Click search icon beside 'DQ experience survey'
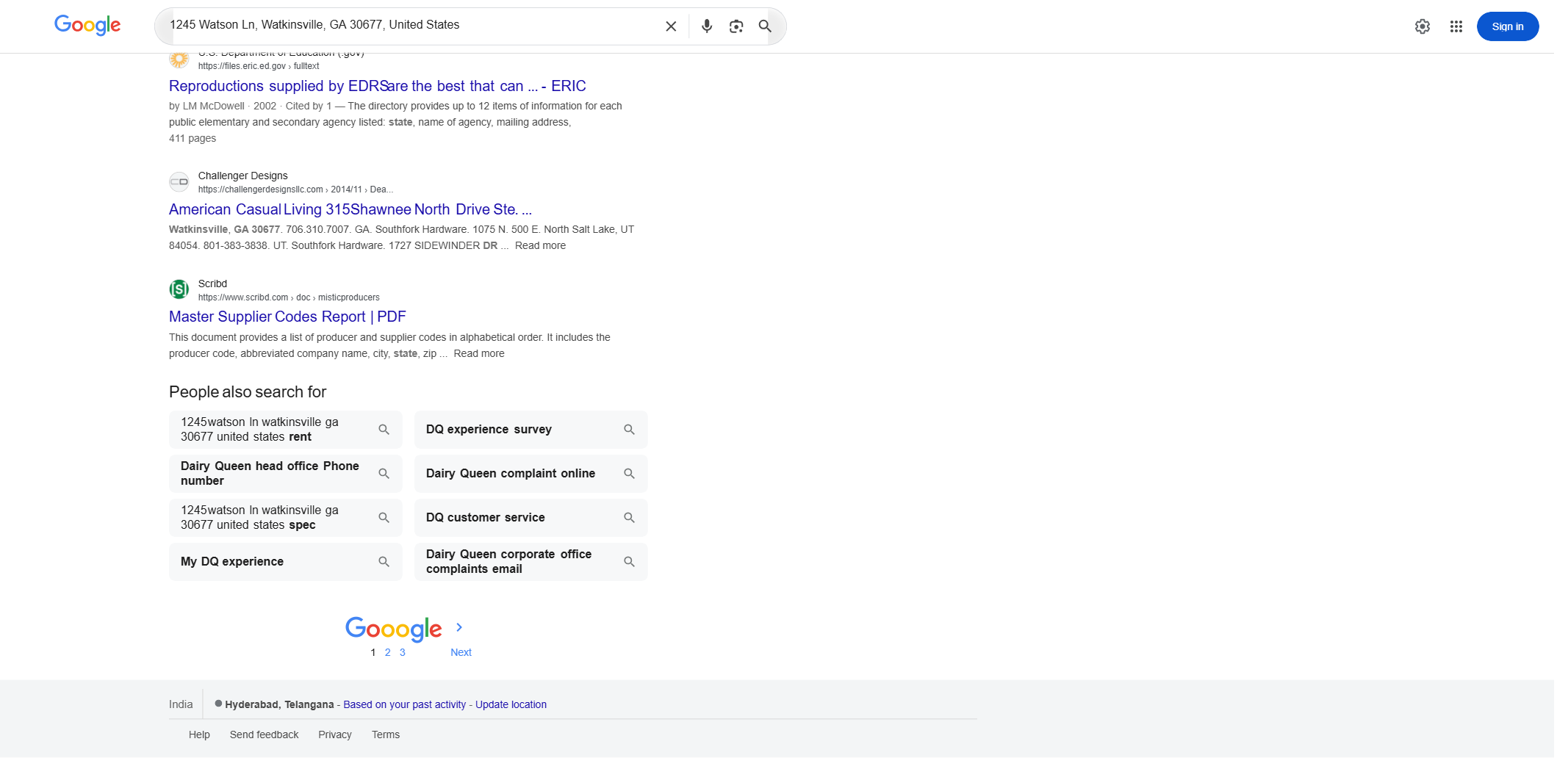 629,430
